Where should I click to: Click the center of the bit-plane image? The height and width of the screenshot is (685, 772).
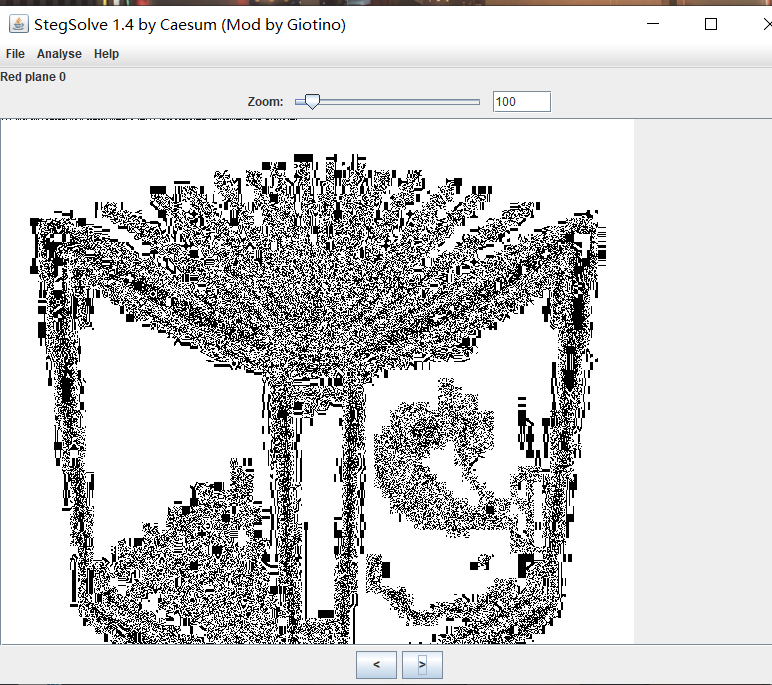(x=317, y=381)
